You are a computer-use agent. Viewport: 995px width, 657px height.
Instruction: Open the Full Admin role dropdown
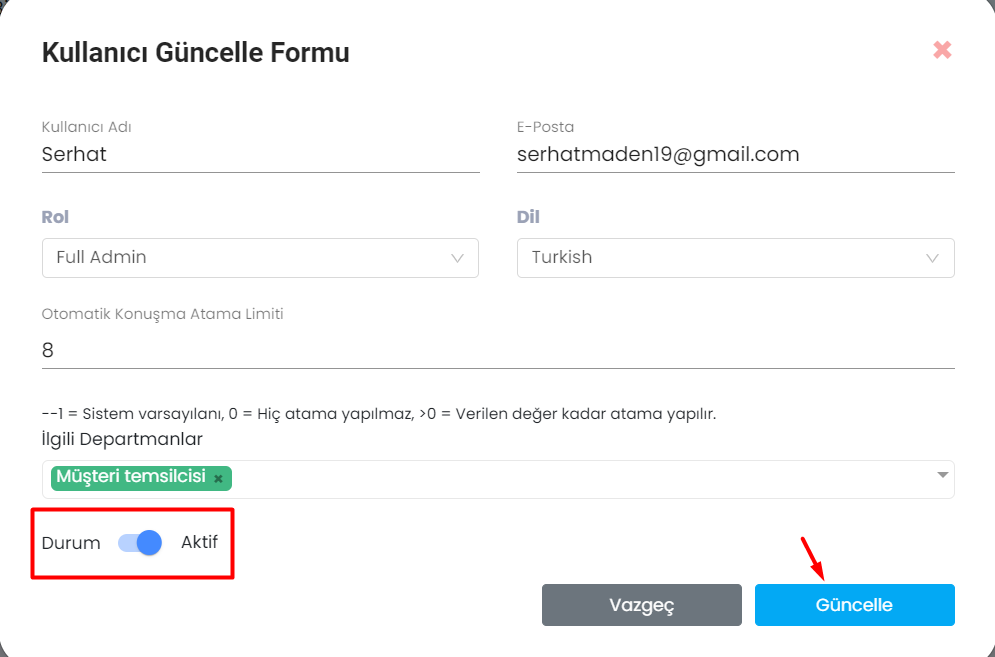point(260,258)
